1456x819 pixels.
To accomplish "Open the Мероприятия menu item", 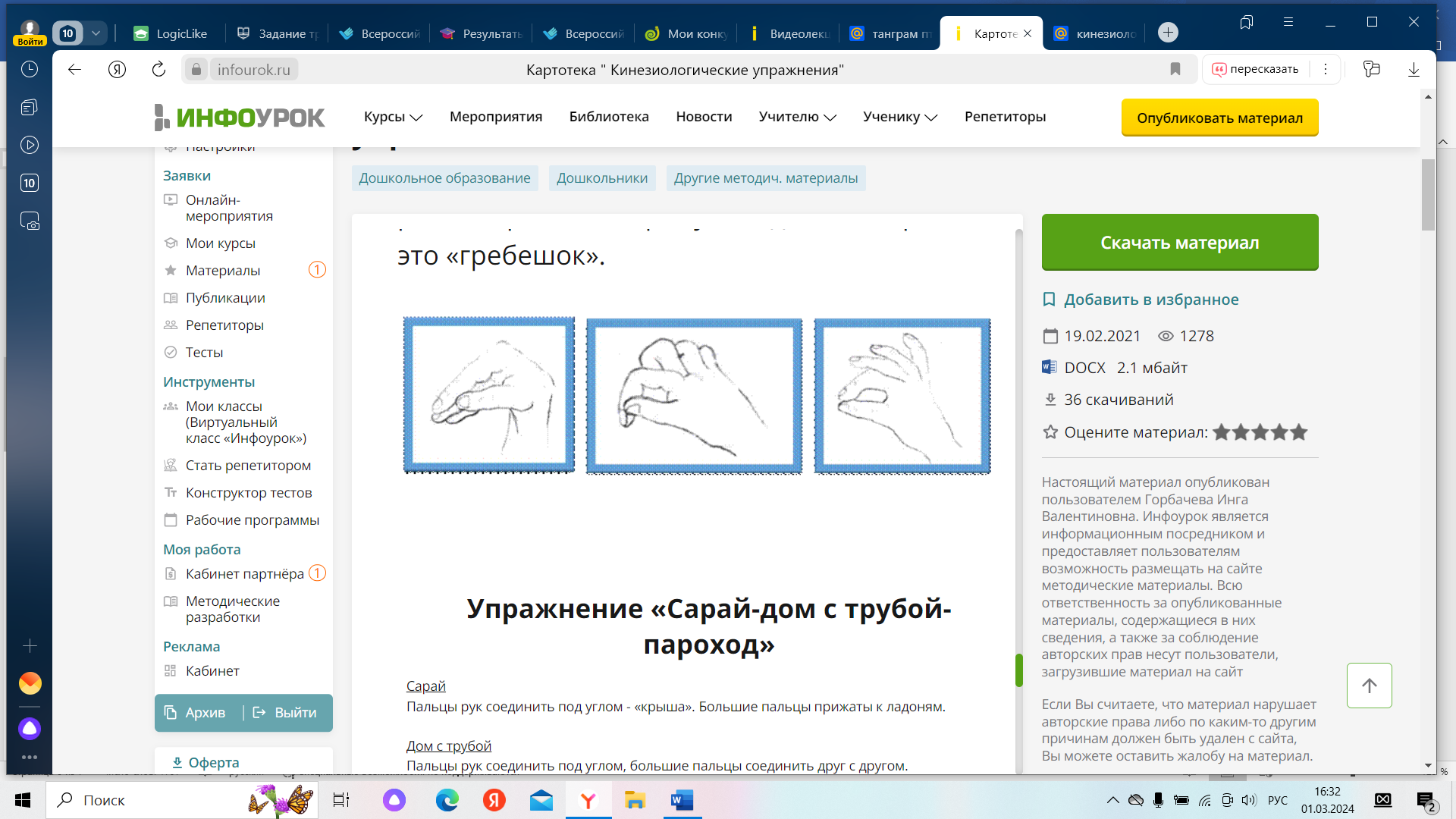I will tap(496, 117).
